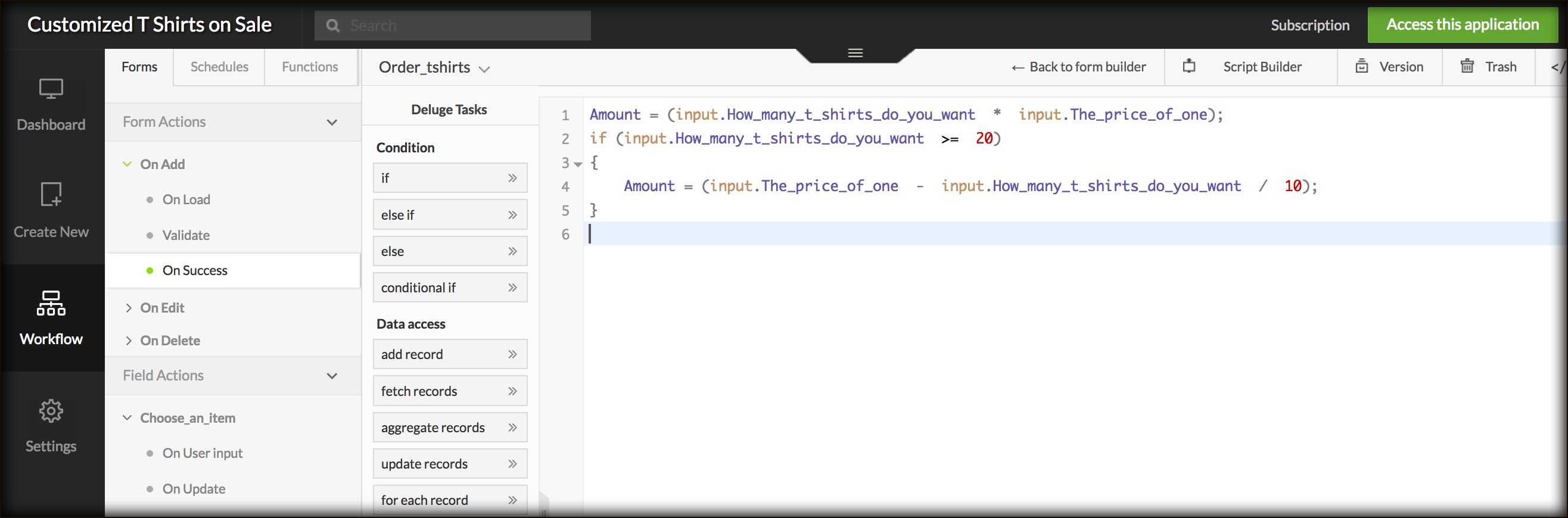Screen dimensions: 1568x518
Task: Go back to form builder
Action: (1079, 67)
